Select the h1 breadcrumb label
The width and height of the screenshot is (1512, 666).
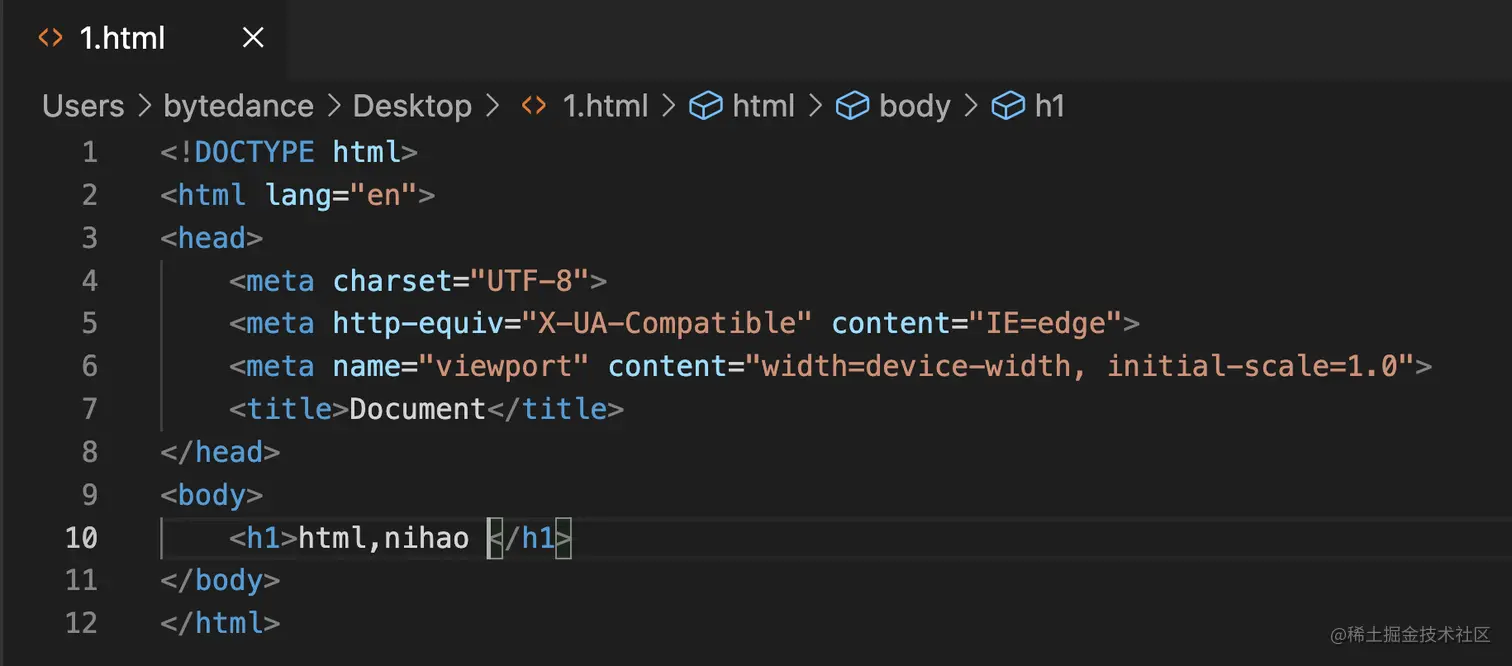point(1049,106)
